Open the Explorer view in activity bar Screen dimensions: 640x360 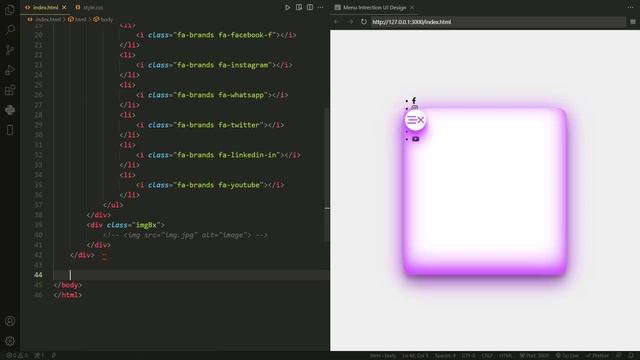tap(10, 9)
